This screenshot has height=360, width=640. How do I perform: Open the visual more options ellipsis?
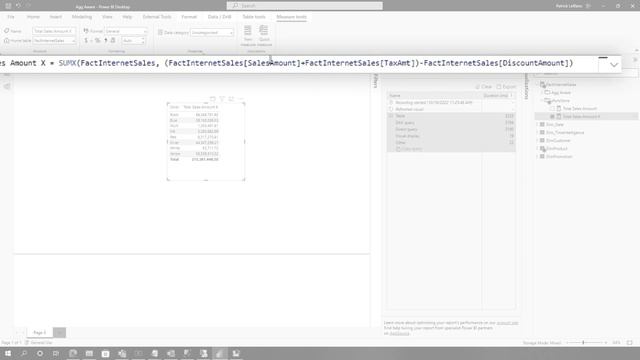click(241, 99)
